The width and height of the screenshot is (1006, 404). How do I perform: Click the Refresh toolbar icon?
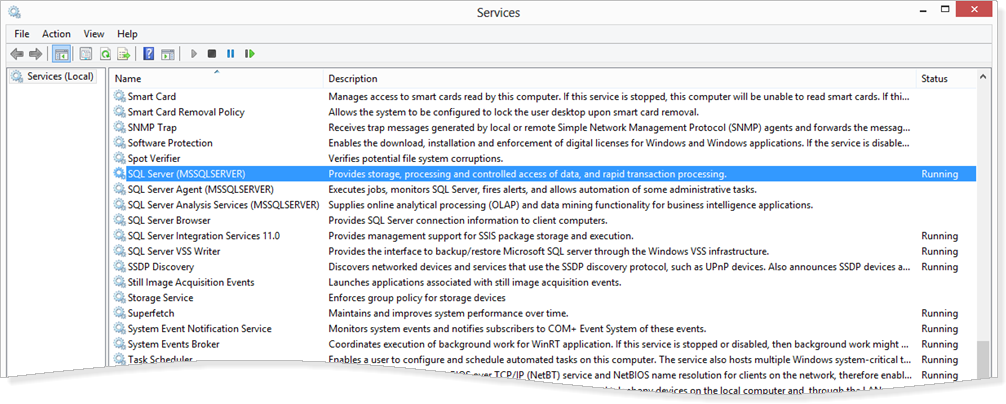105,54
